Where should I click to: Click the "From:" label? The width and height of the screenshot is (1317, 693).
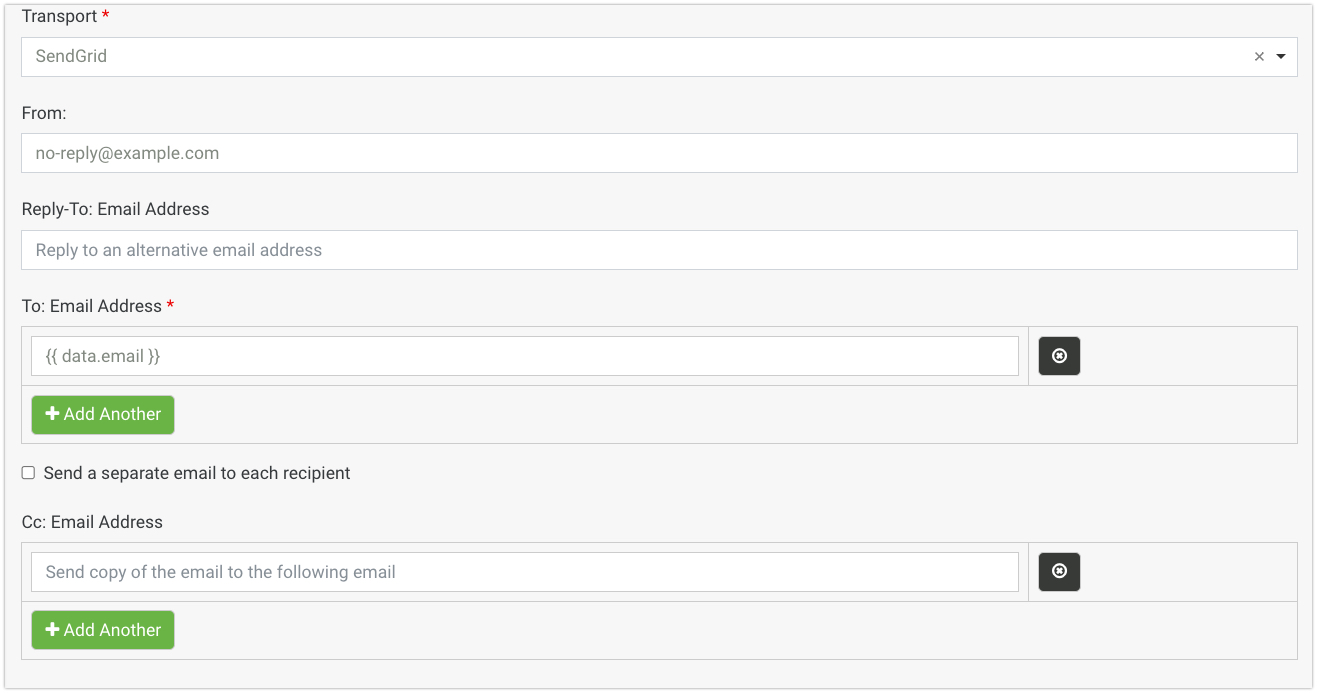tap(44, 113)
